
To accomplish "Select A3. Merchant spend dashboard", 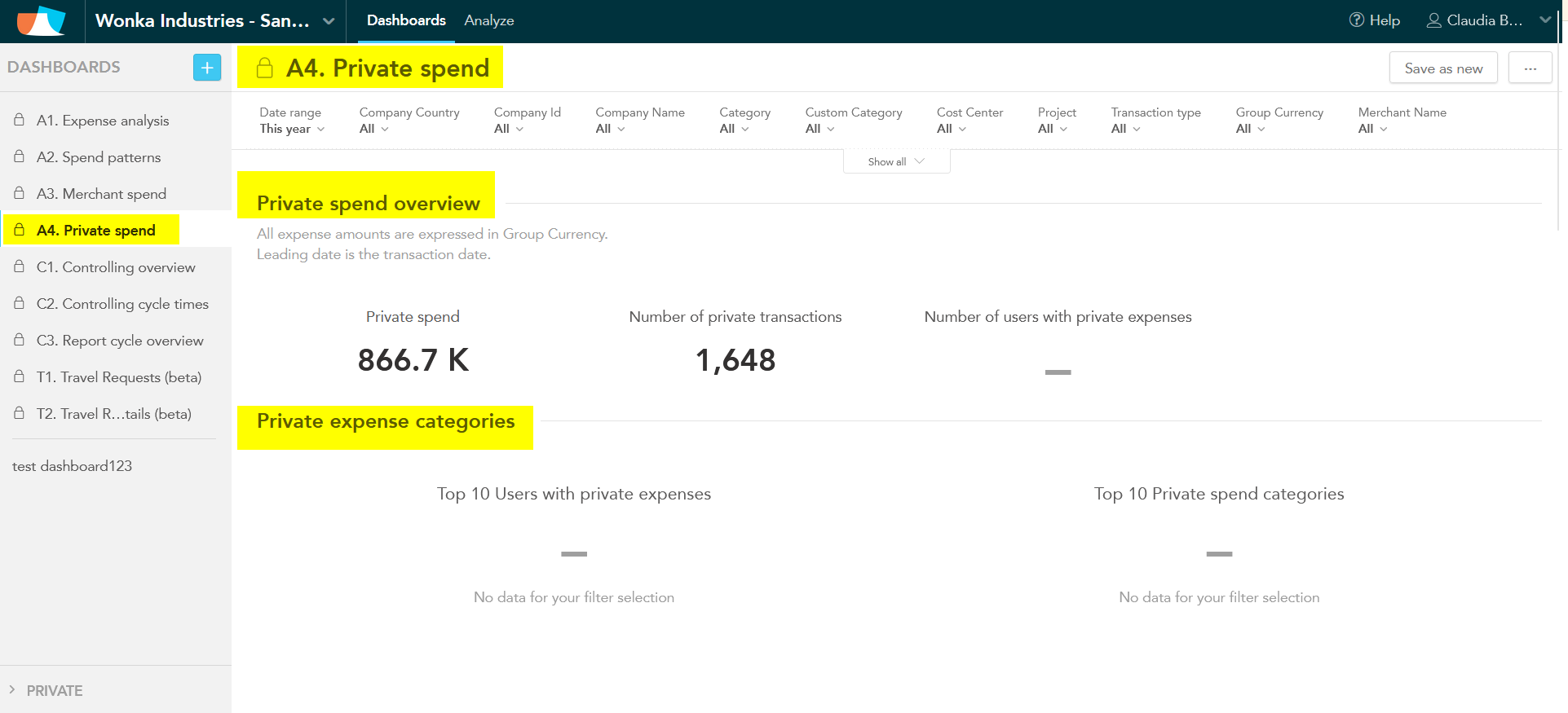I will (x=101, y=194).
